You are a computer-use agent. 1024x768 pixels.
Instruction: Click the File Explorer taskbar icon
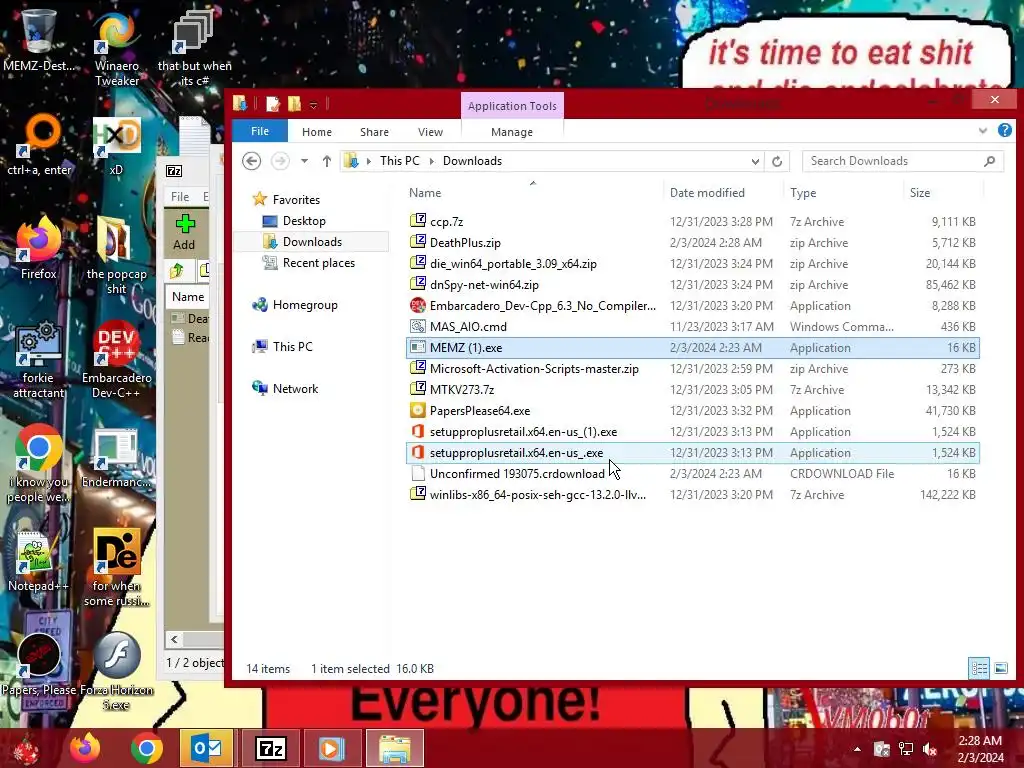point(394,748)
